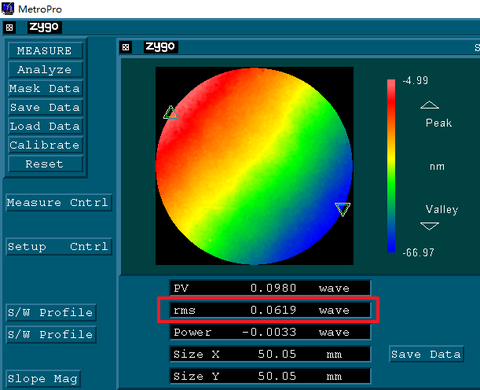Click the Peak up-triangle icon in legend
Screen dimensions: 480x390
(x=429, y=105)
